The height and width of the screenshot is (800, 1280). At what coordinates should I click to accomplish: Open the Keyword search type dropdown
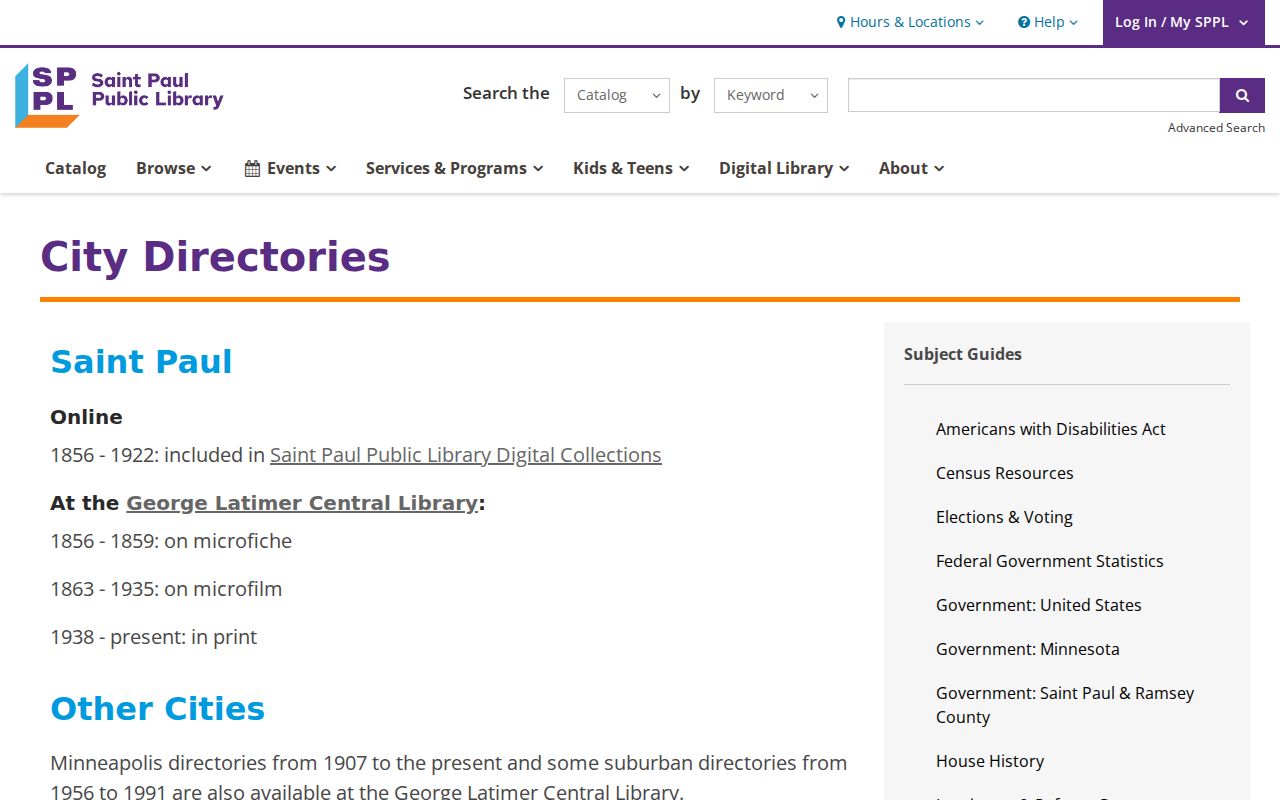[x=771, y=95]
